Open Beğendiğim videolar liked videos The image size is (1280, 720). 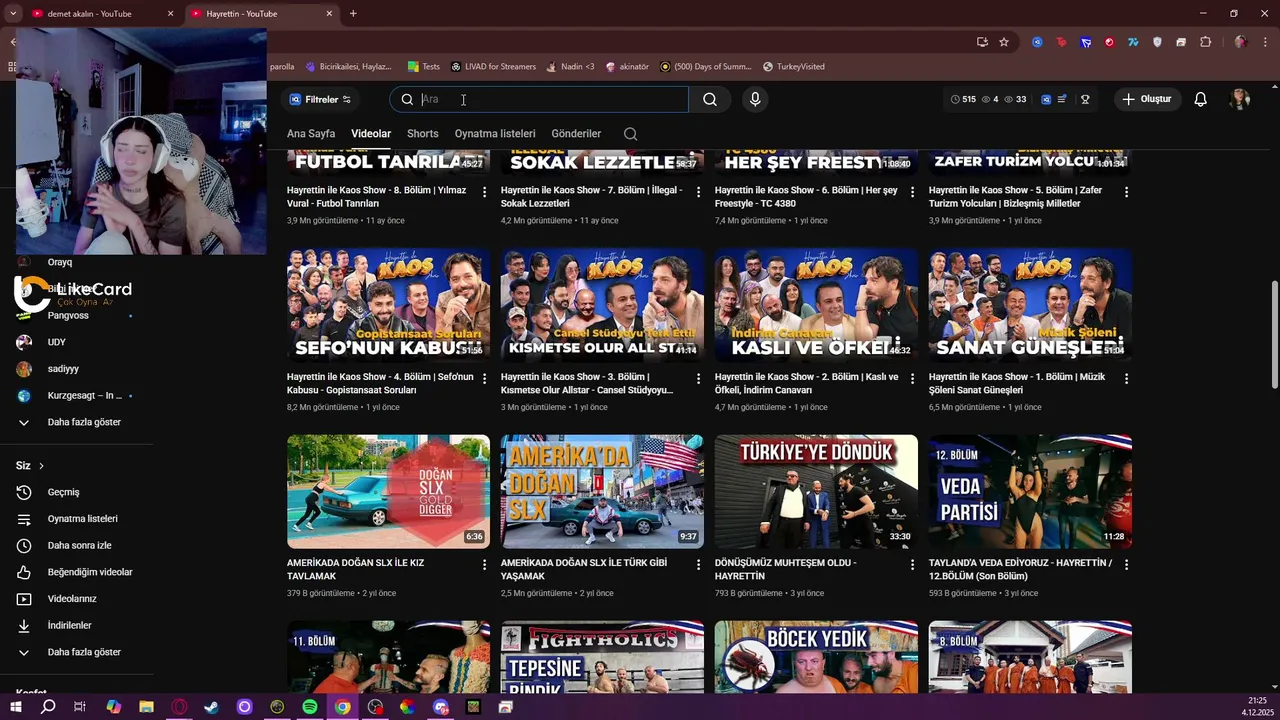[x=90, y=572]
